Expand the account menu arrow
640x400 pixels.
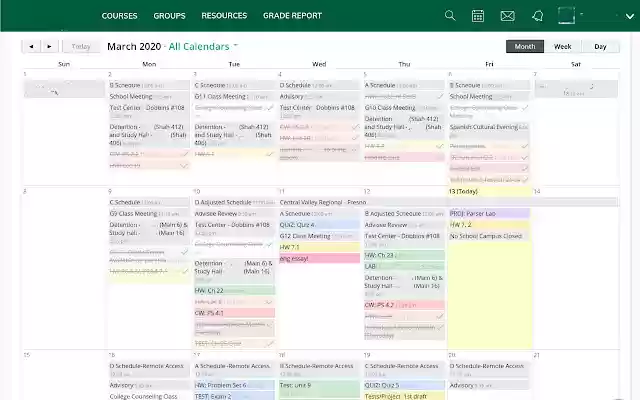click(630, 16)
